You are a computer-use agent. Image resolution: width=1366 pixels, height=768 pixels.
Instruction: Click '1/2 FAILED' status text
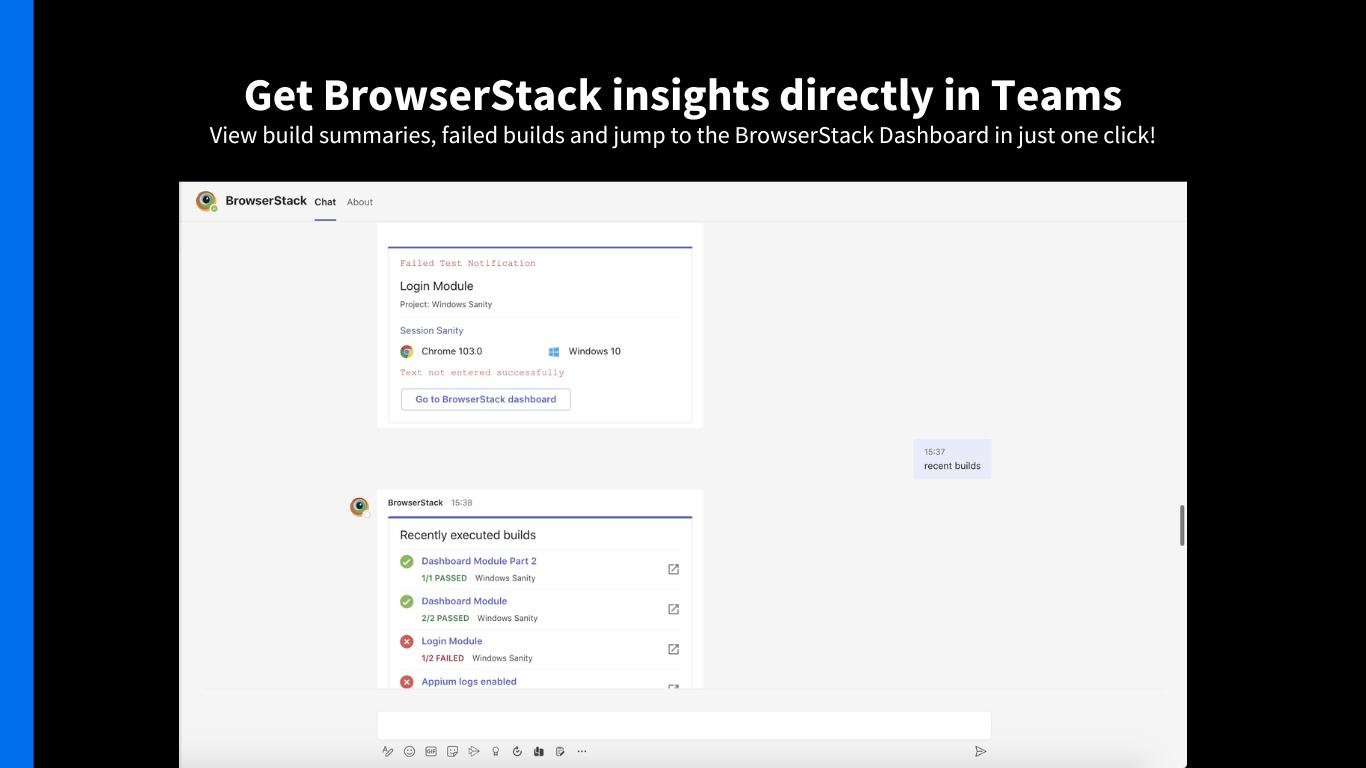[x=443, y=658]
